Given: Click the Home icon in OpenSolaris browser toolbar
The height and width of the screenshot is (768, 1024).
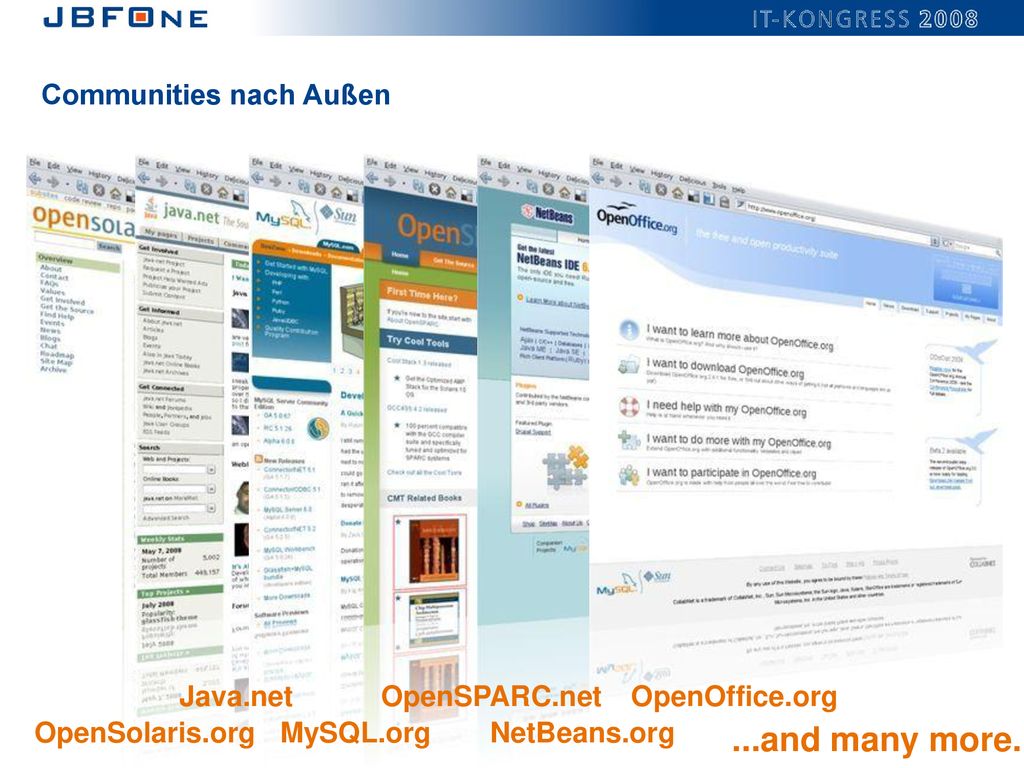Looking at the screenshot, I should [x=115, y=193].
